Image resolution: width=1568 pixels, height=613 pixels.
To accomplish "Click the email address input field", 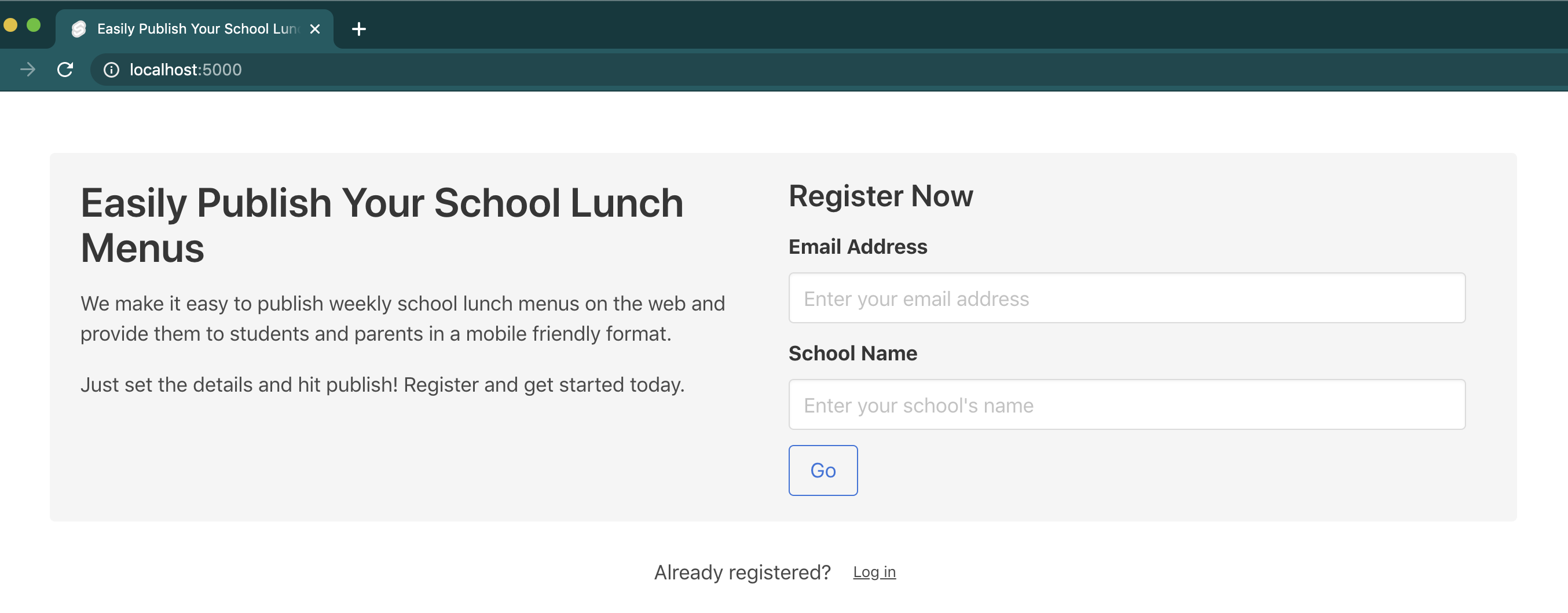I will pos(1127,298).
